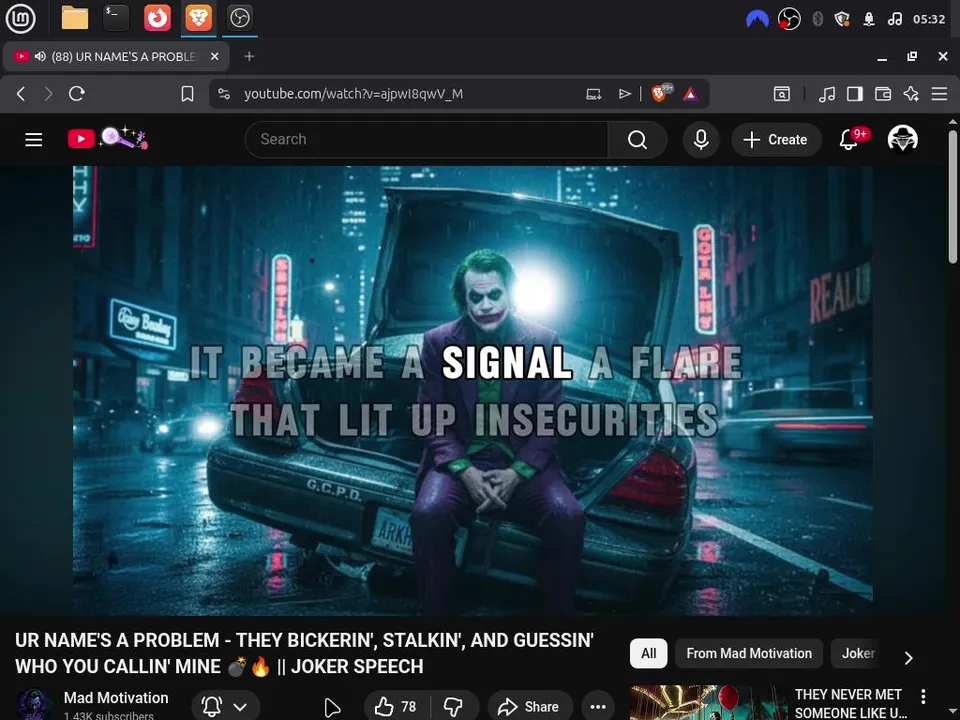960x720 pixels.
Task: Select the From Mad Motivation chip
Action: (749, 653)
